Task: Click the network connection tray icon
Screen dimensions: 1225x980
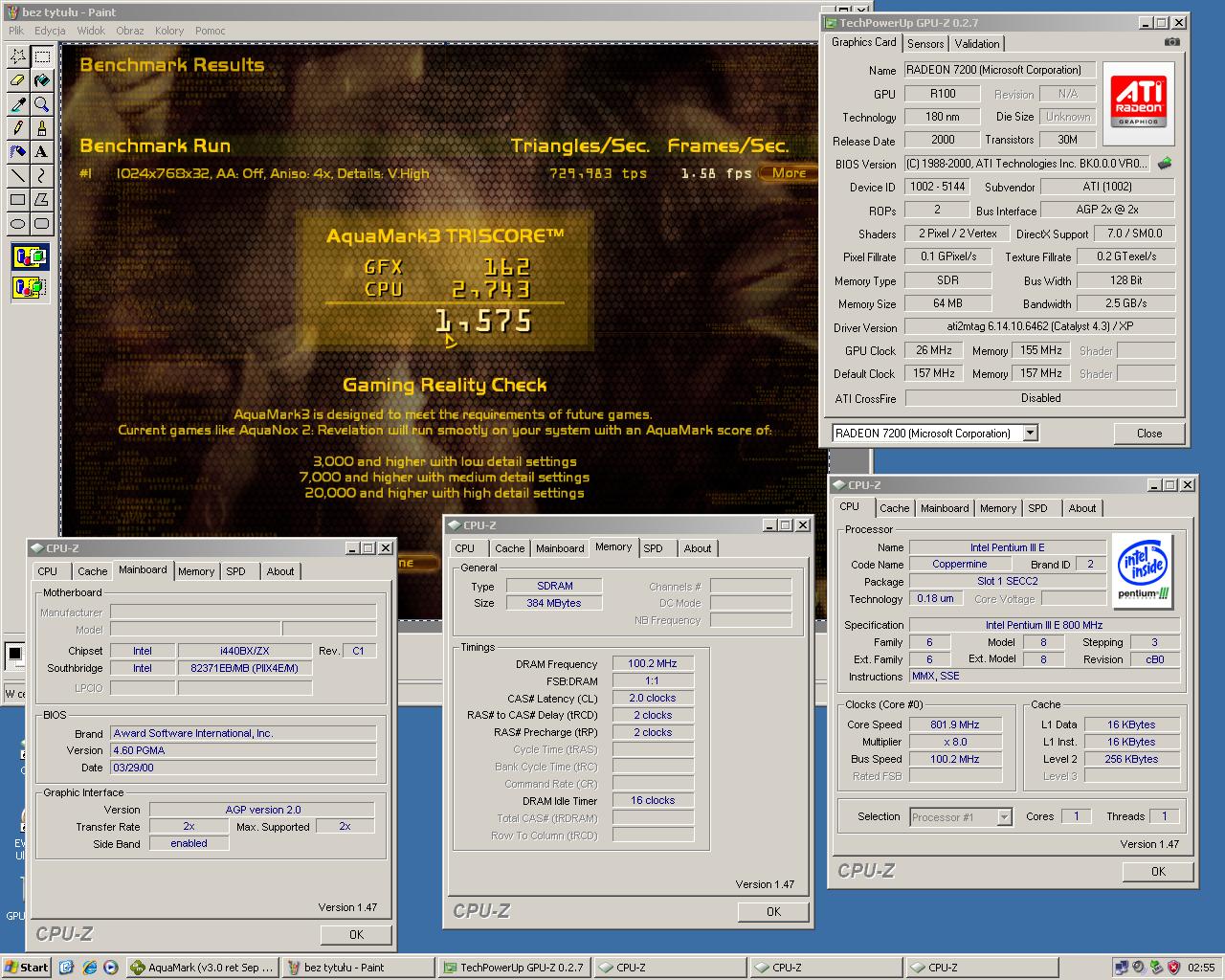Action: click(x=1122, y=968)
